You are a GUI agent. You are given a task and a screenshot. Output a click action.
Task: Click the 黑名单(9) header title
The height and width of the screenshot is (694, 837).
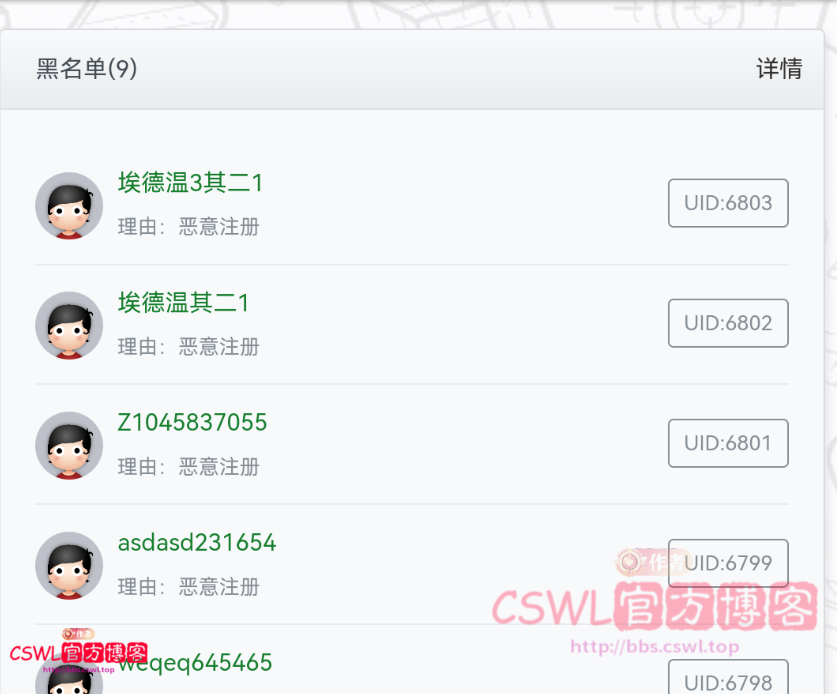pyautogui.click(x=86, y=69)
